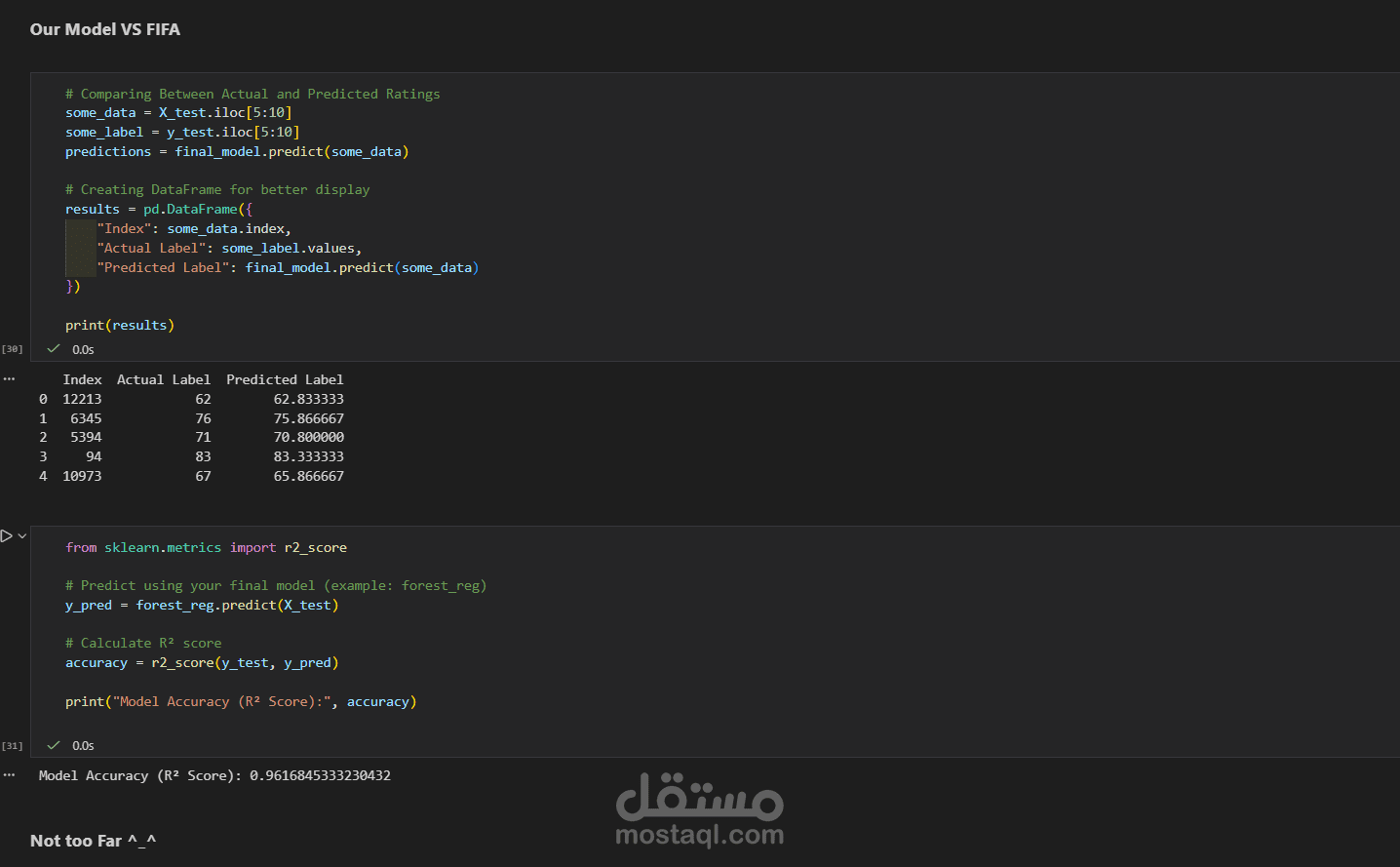Click comment 'Predict using your final model'
The height and width of the screenshot is (867, 1400).
276,586
